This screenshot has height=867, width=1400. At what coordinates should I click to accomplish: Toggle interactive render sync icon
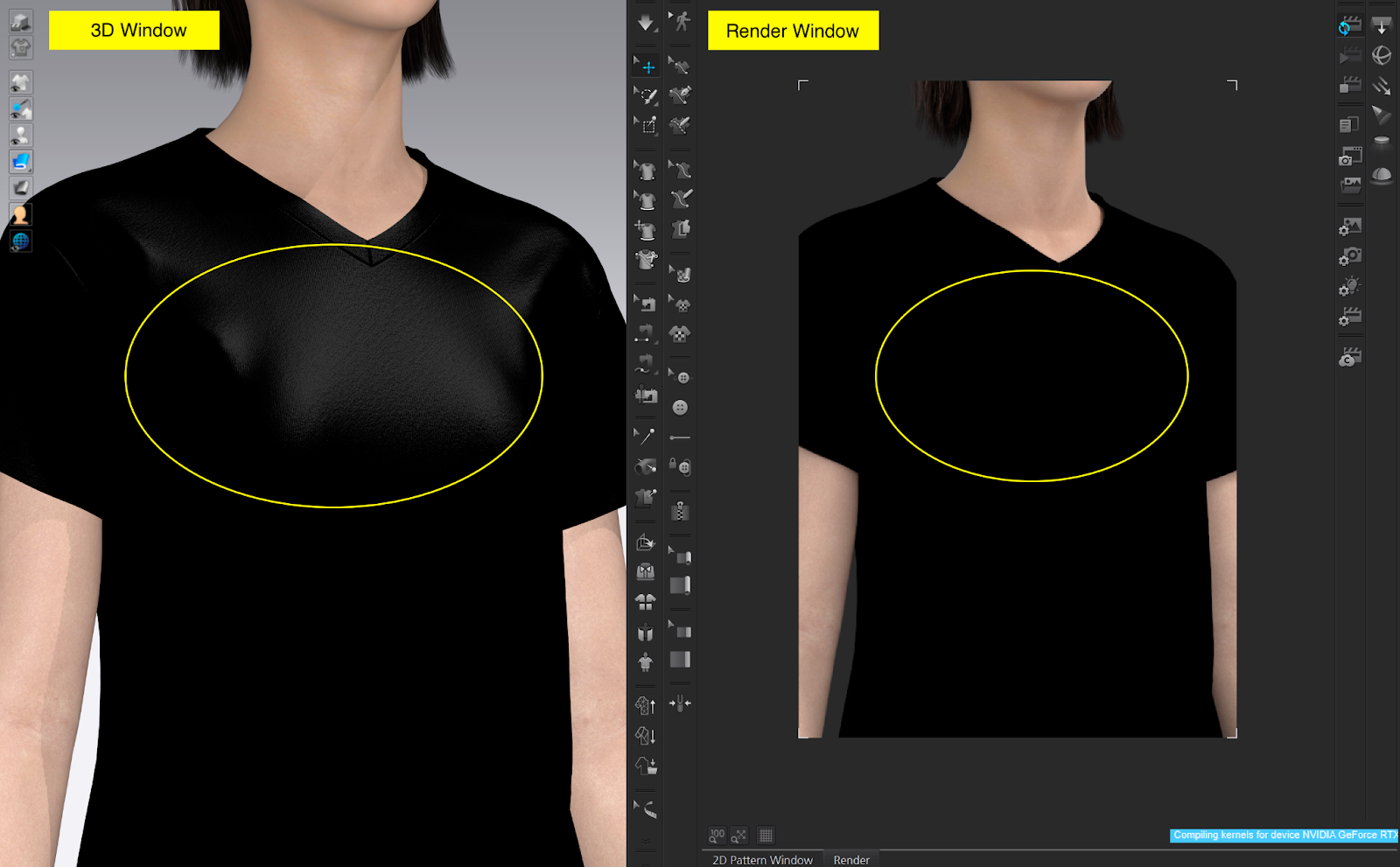[1349, 25]
